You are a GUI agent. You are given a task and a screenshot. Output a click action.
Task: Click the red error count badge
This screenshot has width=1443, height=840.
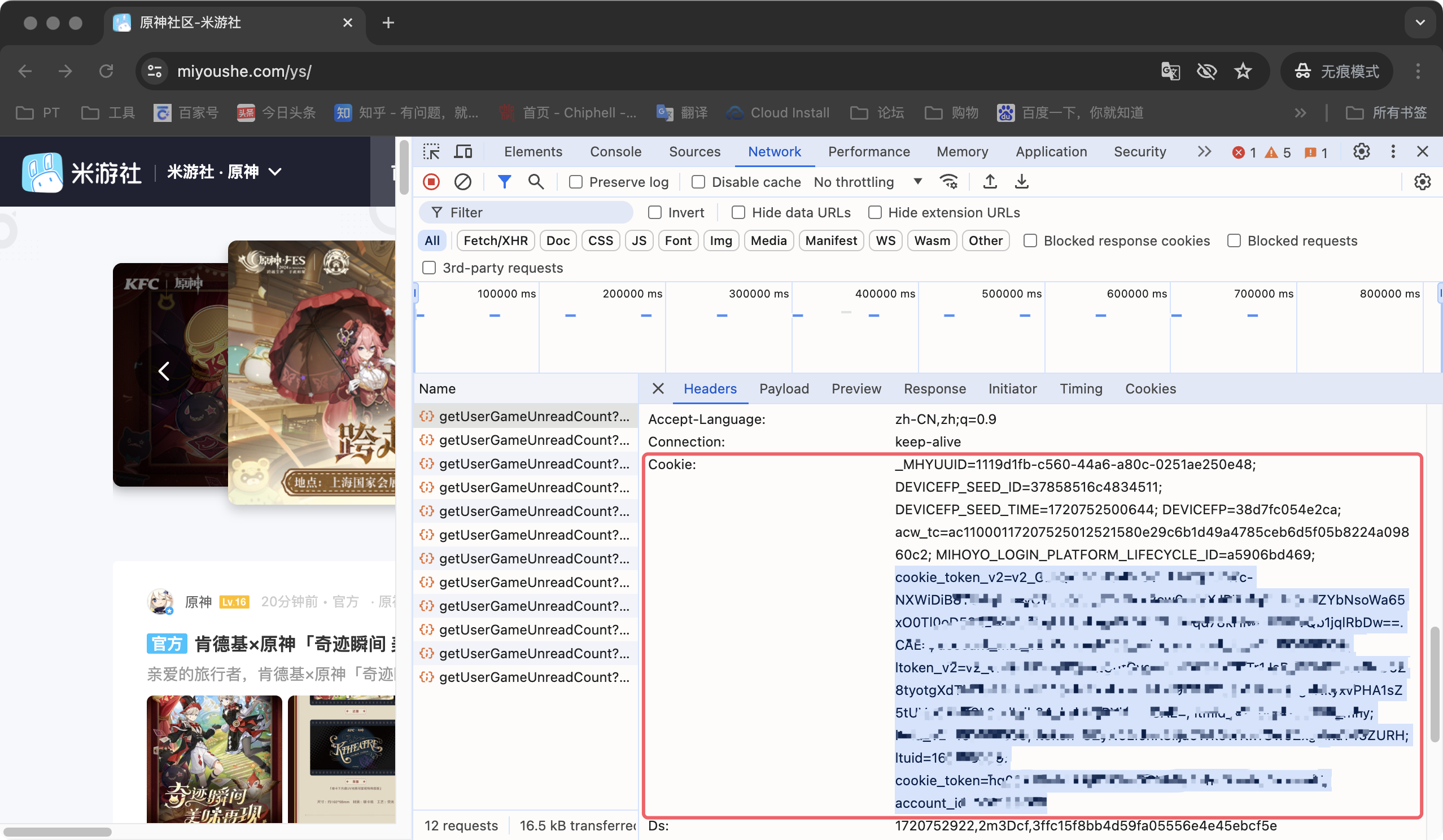coord(1244,152)
